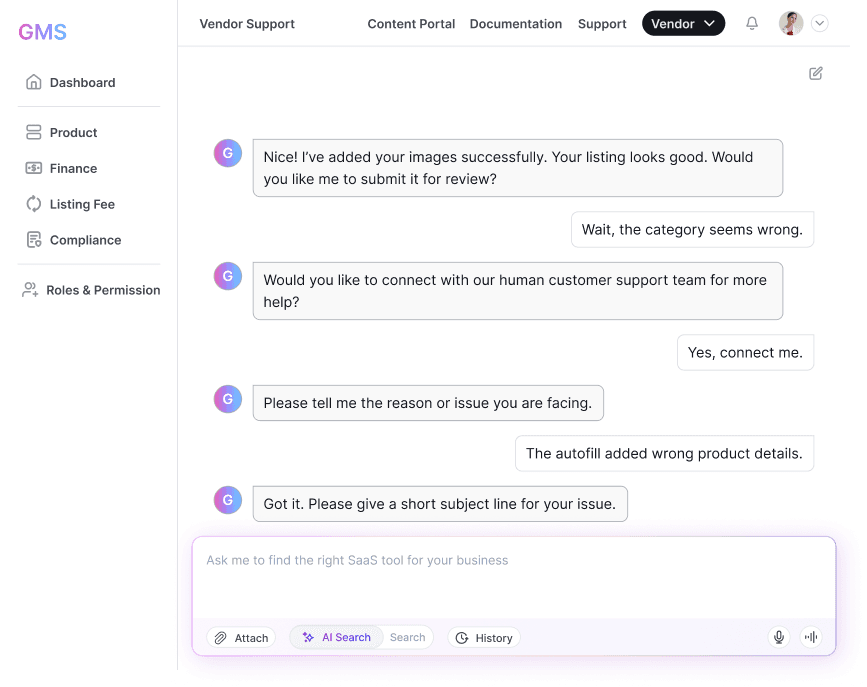The width and height of the screenshot is (867, 687).
Task: Open the profile chevron dropdown
Action: pos(820,23)
